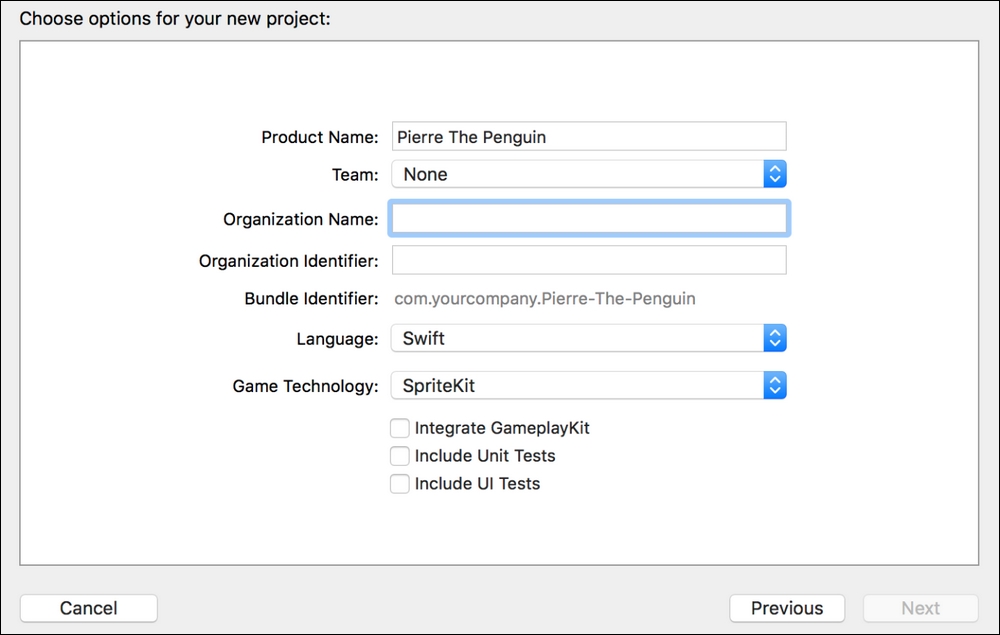Click the com.yourcompany.Pierre-The-Penguin bundle identifier text
This screenshot has width=1000, height=635.
(x=545, y=298)
